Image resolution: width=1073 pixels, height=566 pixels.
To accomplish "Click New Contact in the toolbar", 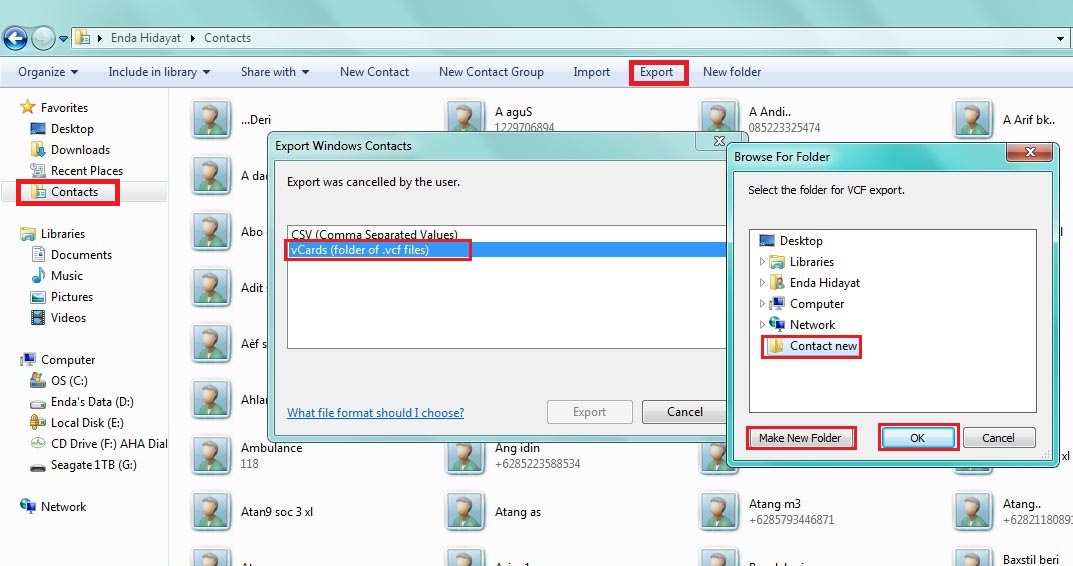I will [x=374, y=72].
